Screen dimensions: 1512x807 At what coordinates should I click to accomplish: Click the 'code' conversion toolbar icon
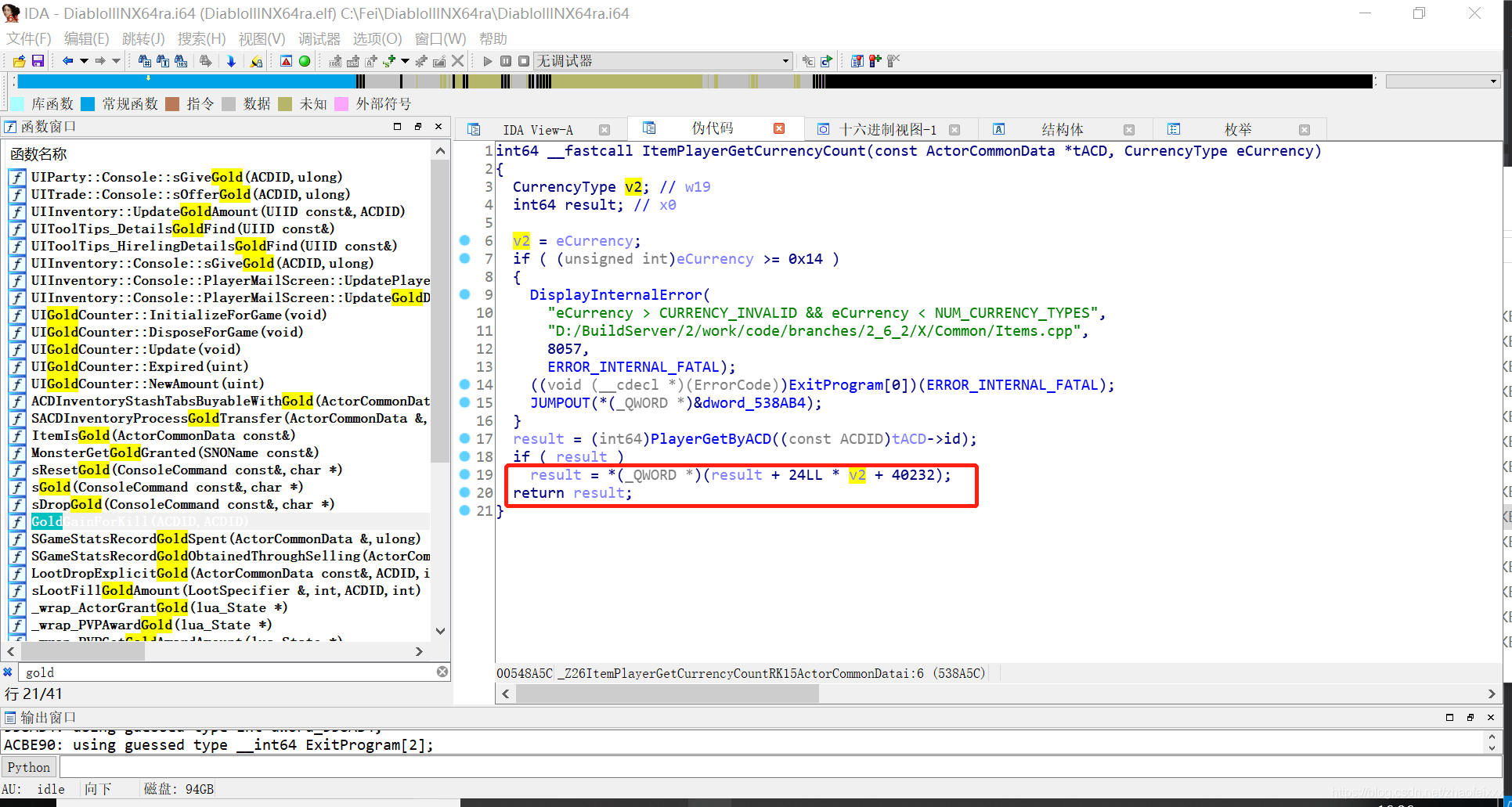point(335,61)
